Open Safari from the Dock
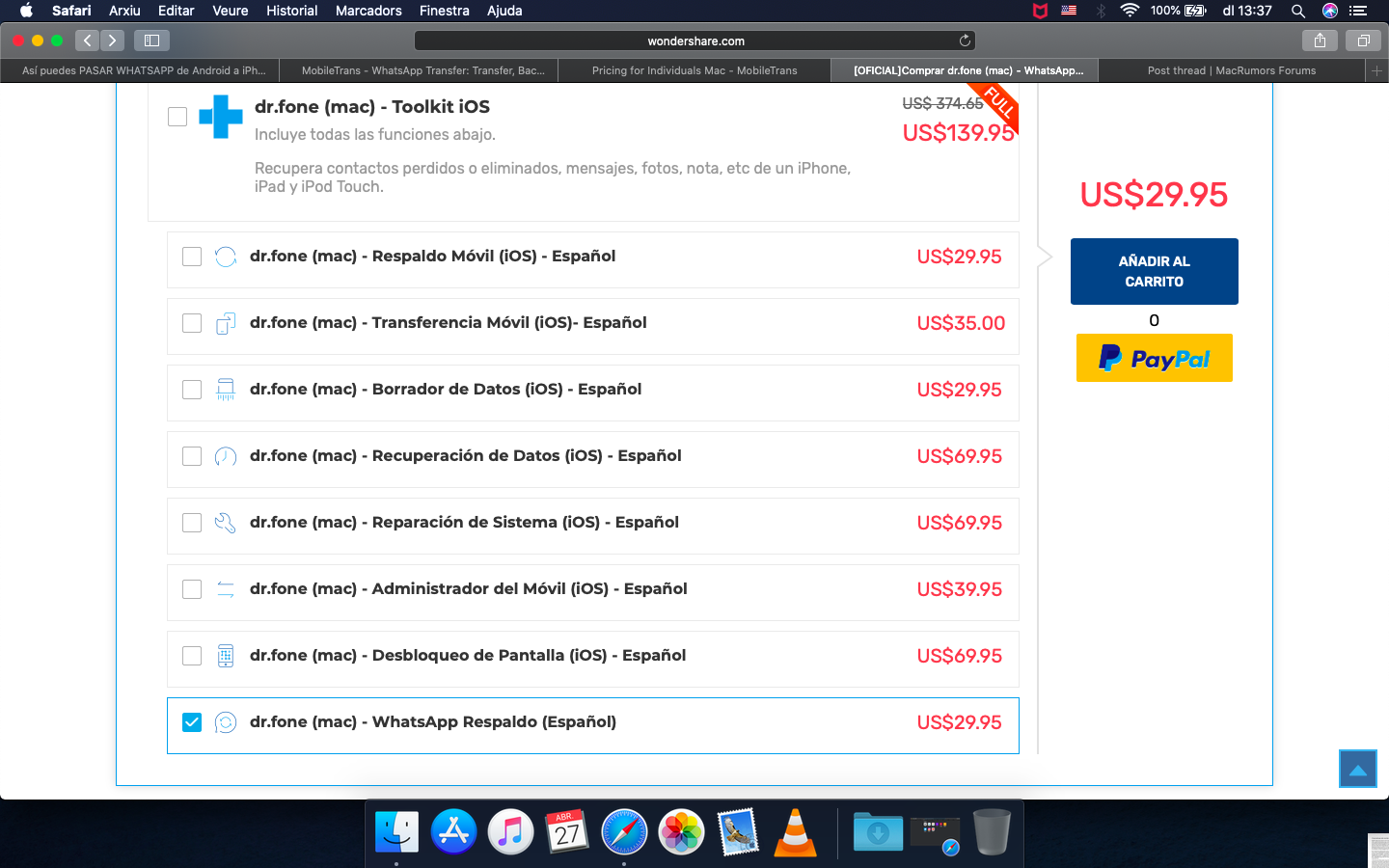This screenshot has width=1389, height=868. pyautogui.click(x=624, y=831)
